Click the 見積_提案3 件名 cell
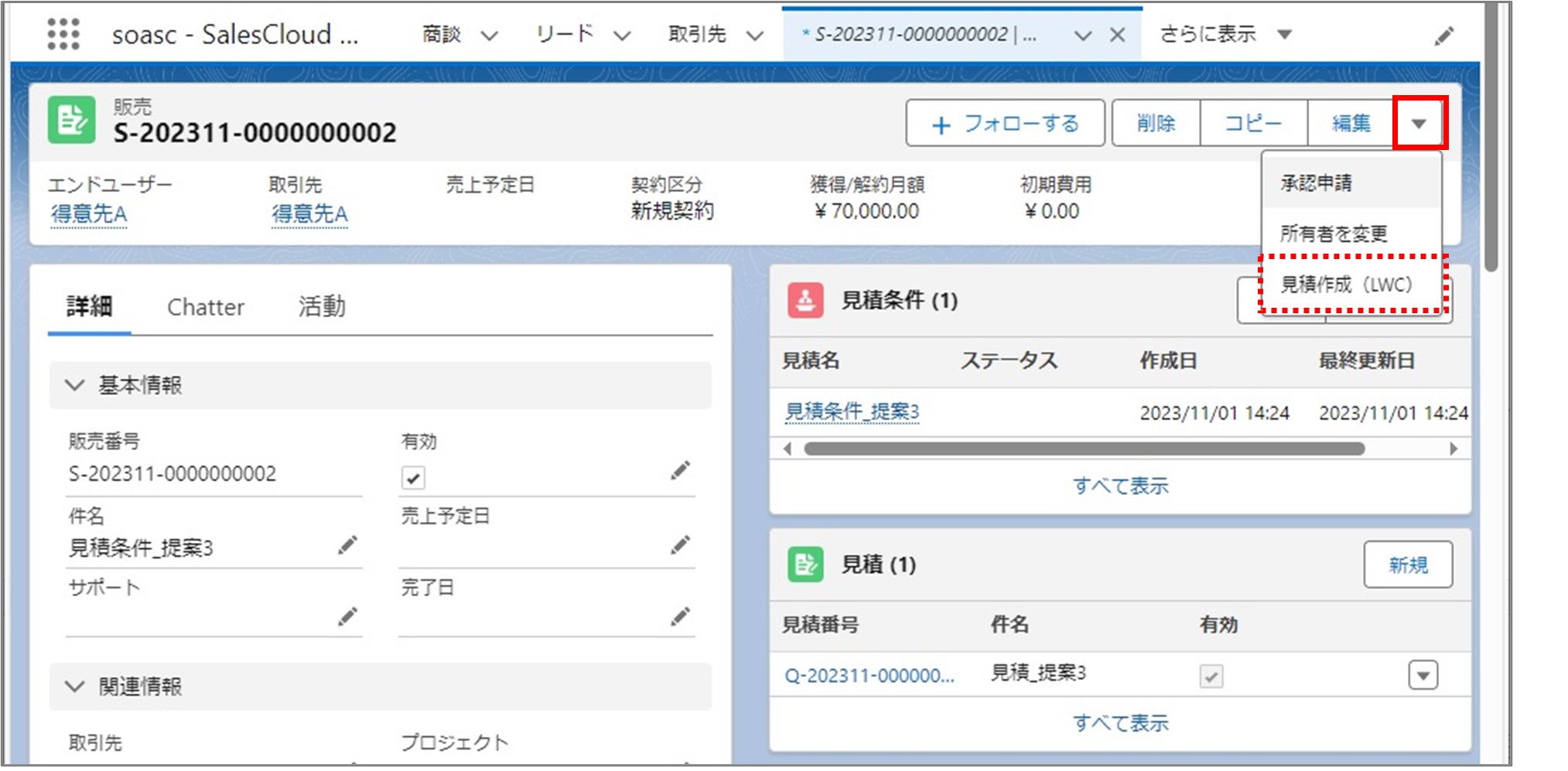The width and height of the screenshot is (1568, 771). pyautogui.click(x=1038, y=673)
